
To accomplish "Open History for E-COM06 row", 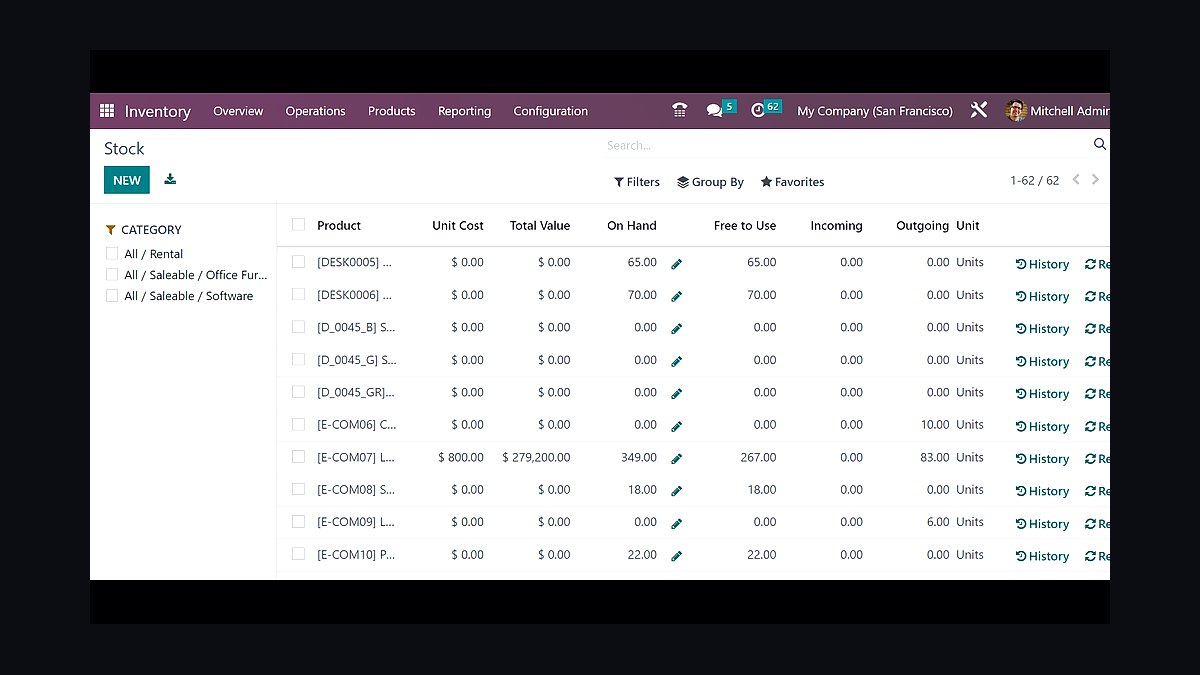I will (x=1042, y=427).
